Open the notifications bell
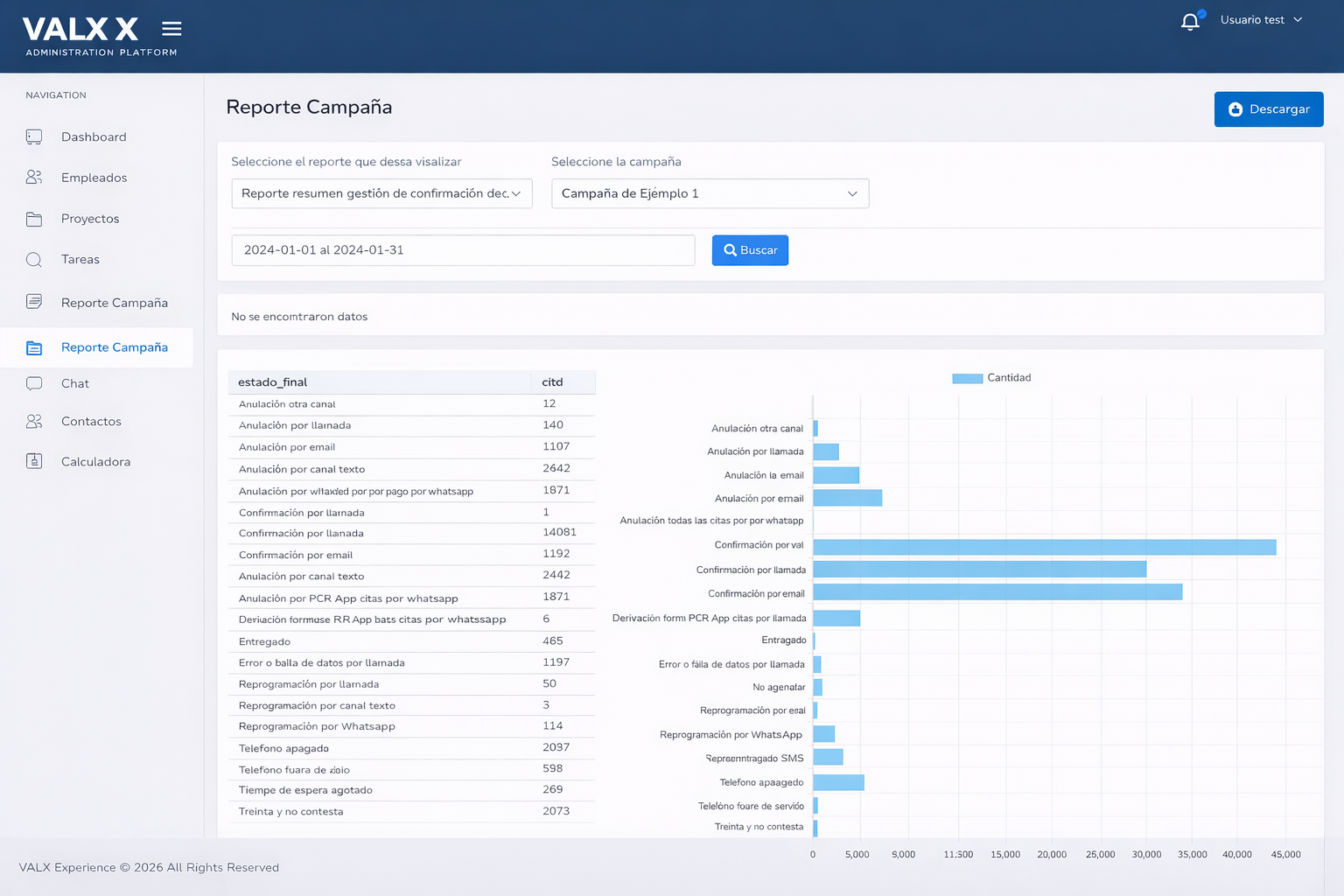1344x896 pixels. pos(1190,22)
